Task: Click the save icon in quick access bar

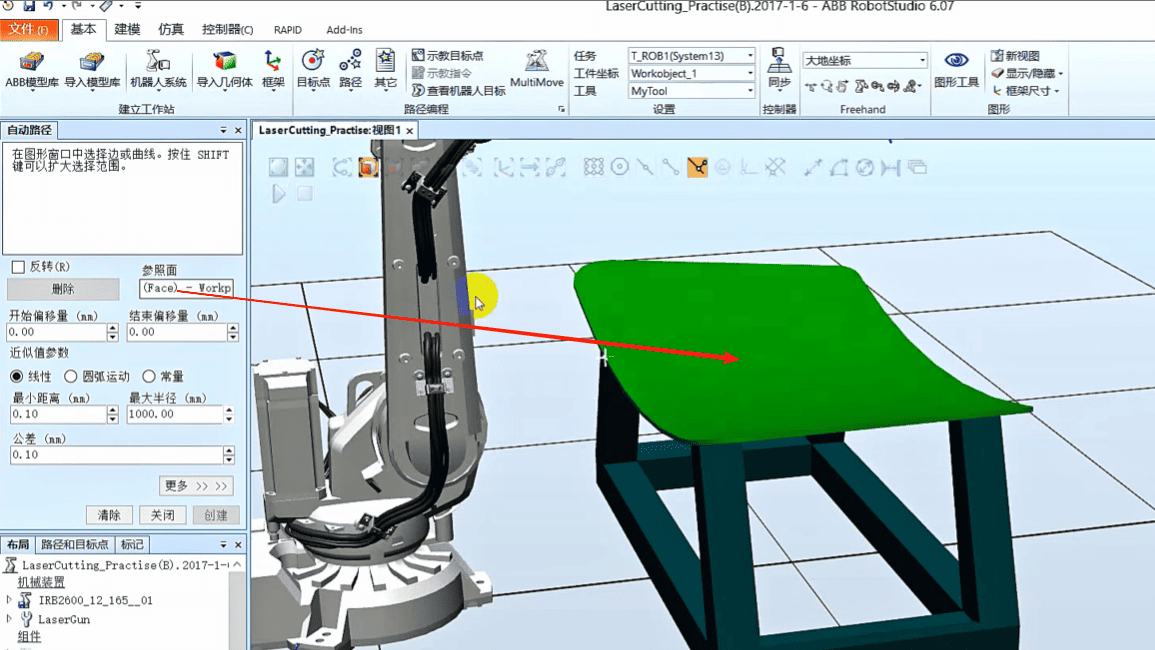Action: (29, 6)
